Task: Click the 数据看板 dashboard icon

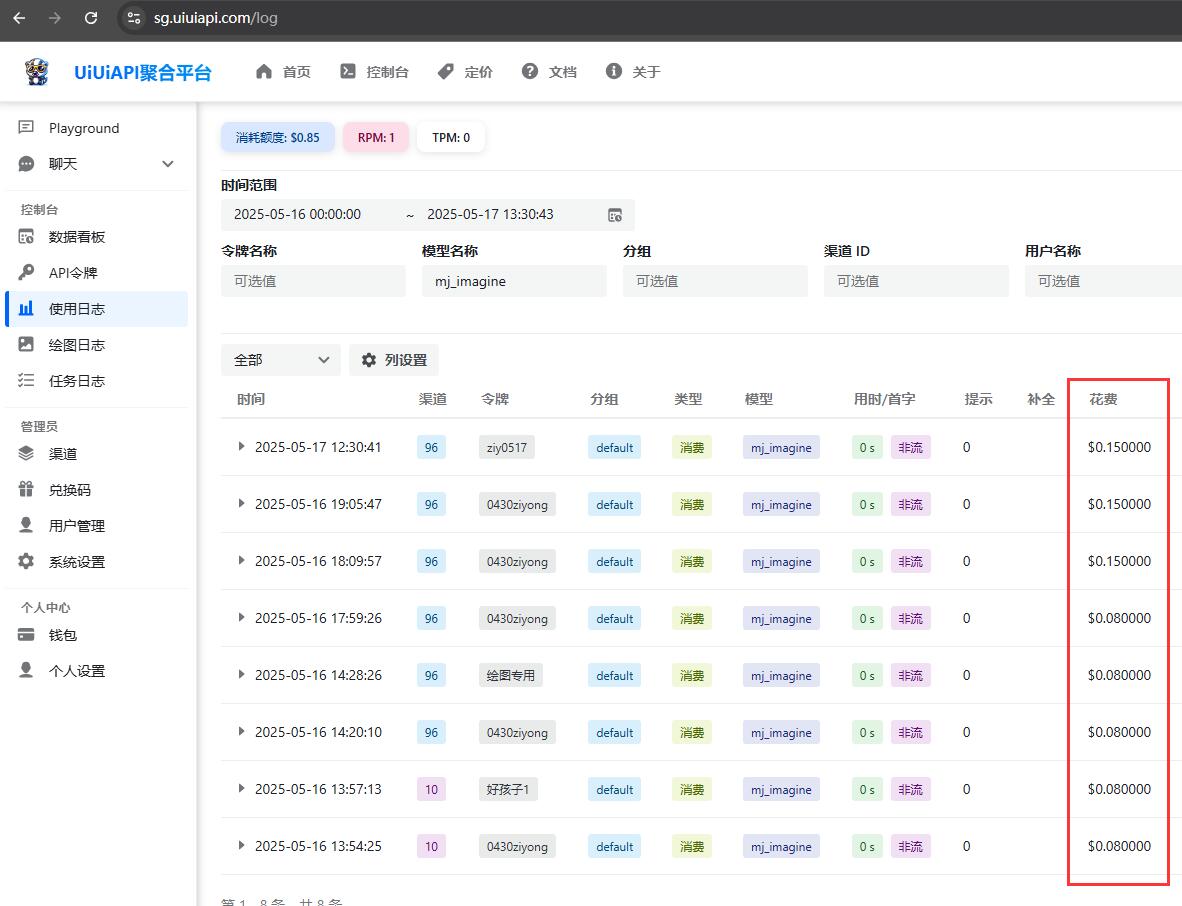Action: click(x=26, y=237)
